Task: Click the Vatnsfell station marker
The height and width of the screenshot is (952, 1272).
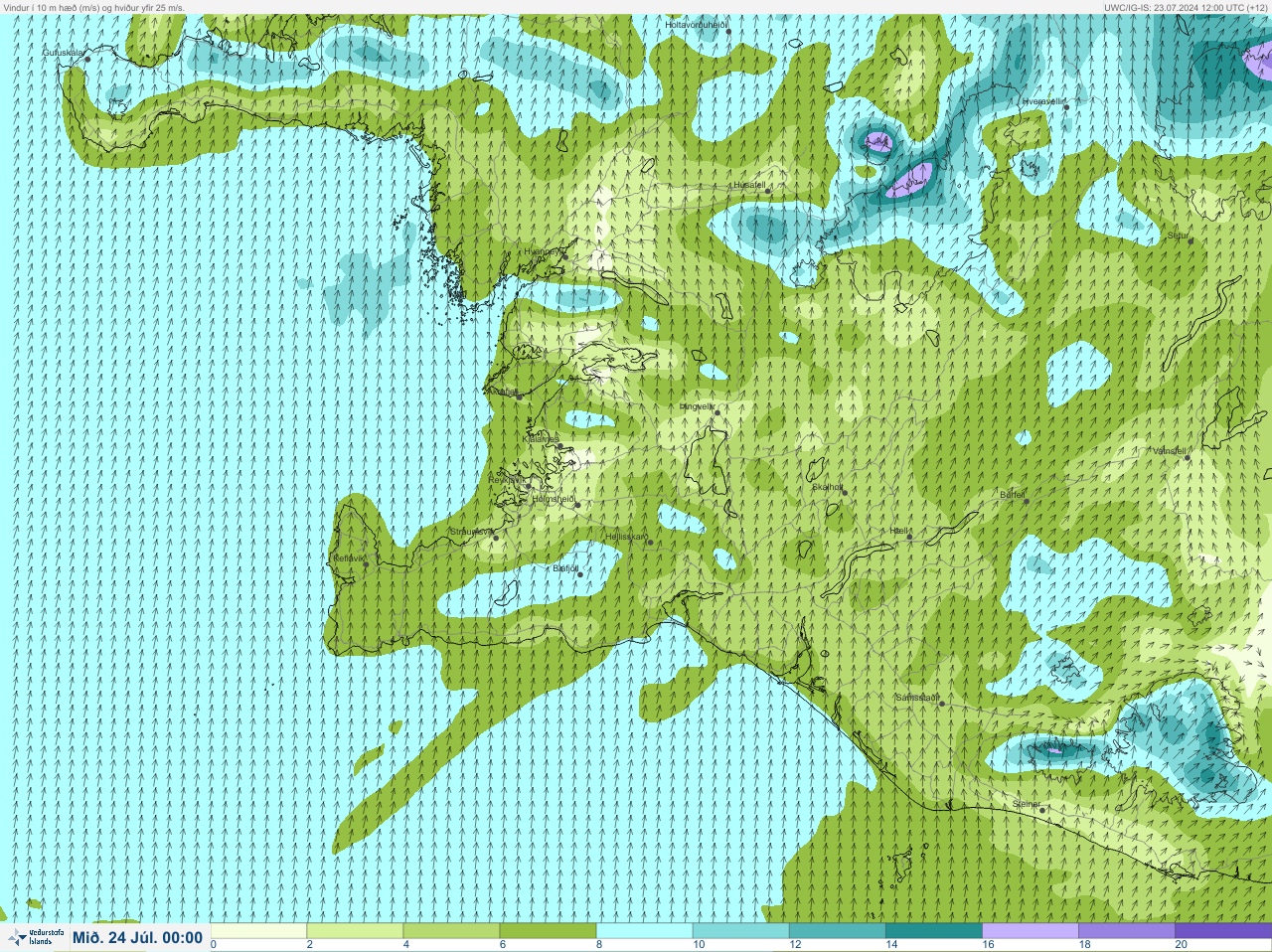Action: (x=1188, y=457)
